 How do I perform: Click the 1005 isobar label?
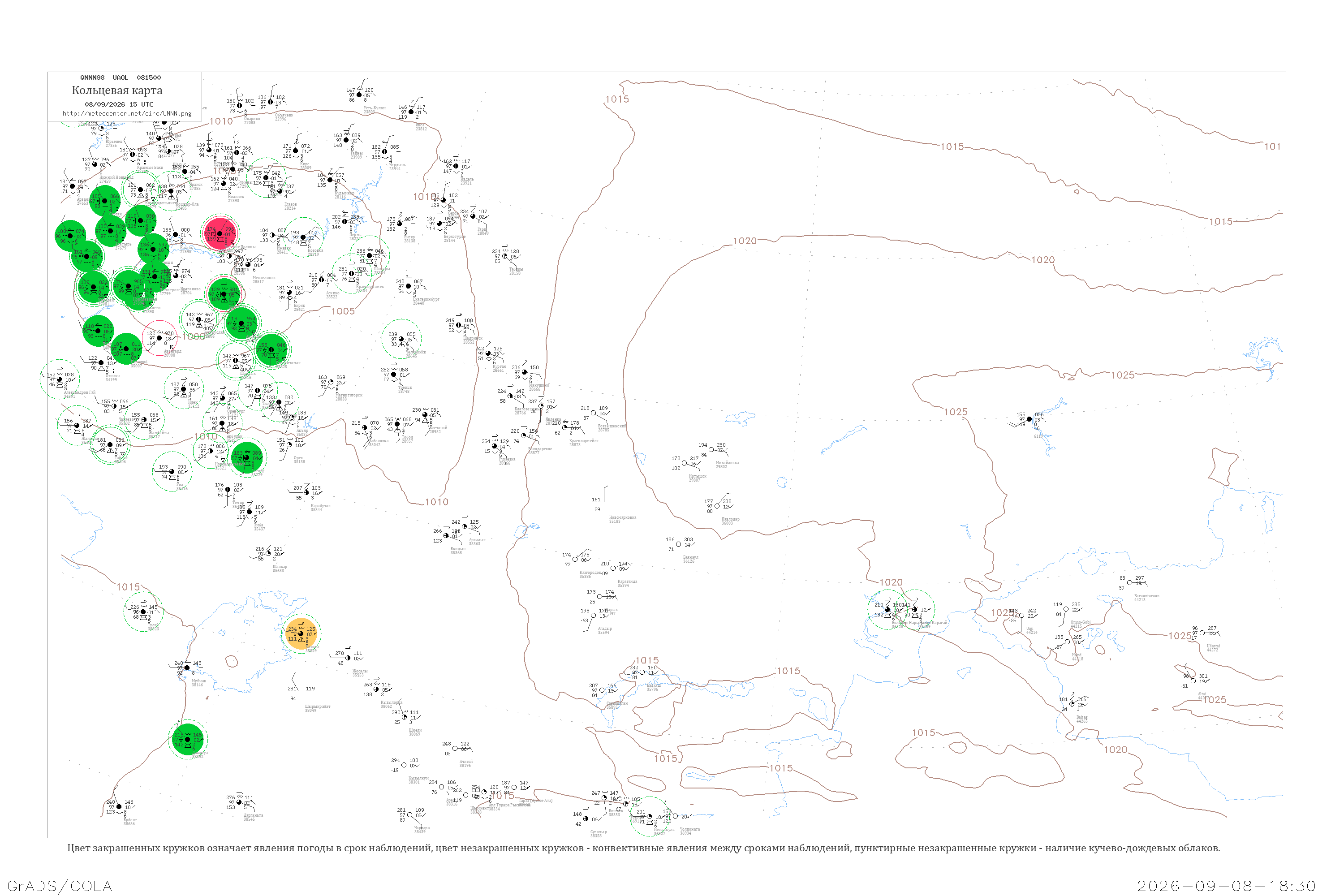(x=343, y=311)
